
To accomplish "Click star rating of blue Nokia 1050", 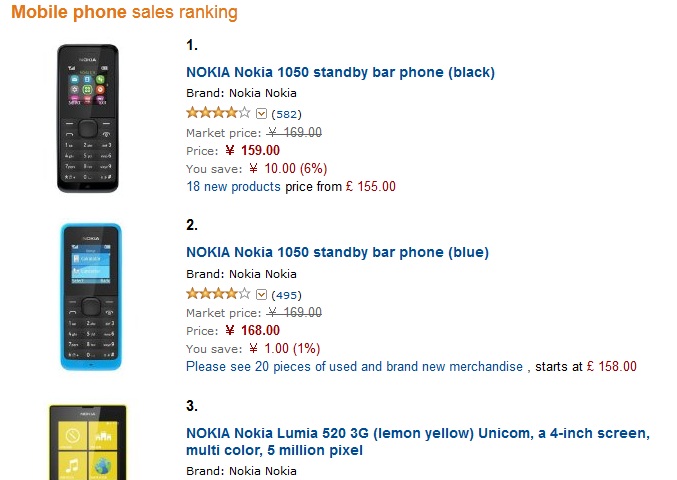I will [x=218, y=293].
